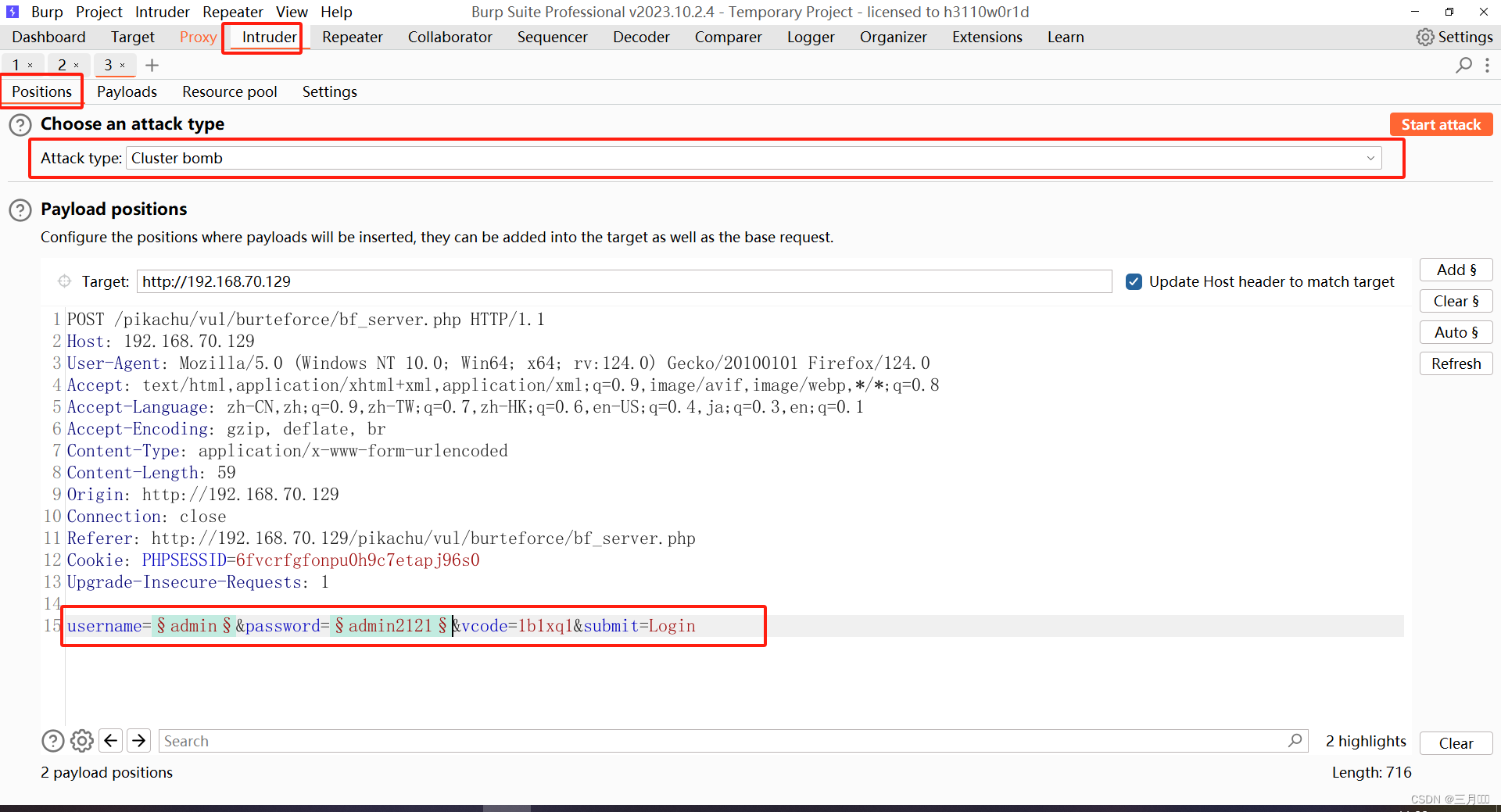Image resolution: width=1501 pixels, height=812 pixels.
Task: Click the Start attack button
Action: 1441,124
